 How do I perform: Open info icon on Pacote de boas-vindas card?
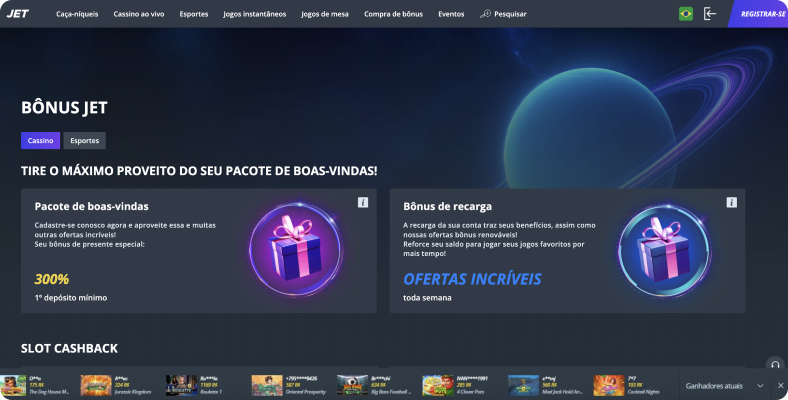[x=363, y=203]
